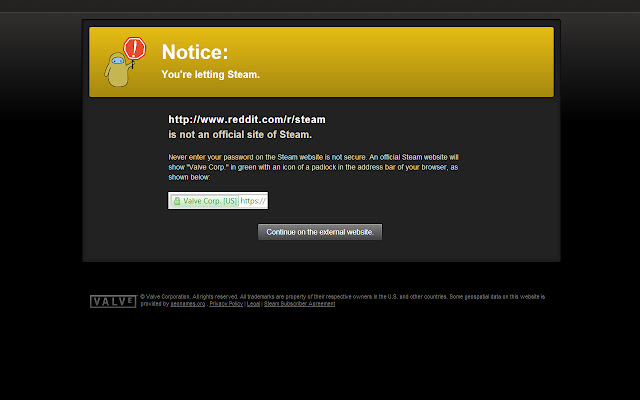
Task: Click the Continue on the external website button
Action: coord(320,232)
